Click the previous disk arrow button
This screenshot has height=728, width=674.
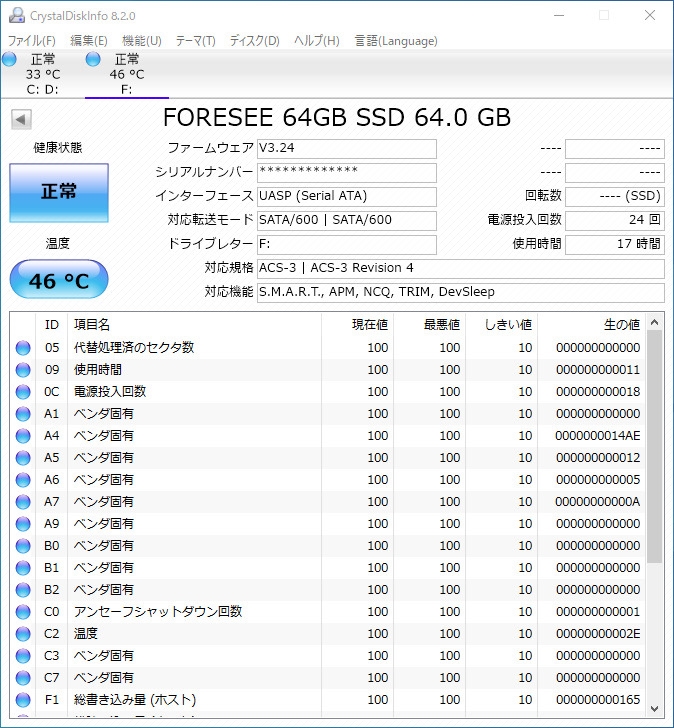tap(21, 119)
